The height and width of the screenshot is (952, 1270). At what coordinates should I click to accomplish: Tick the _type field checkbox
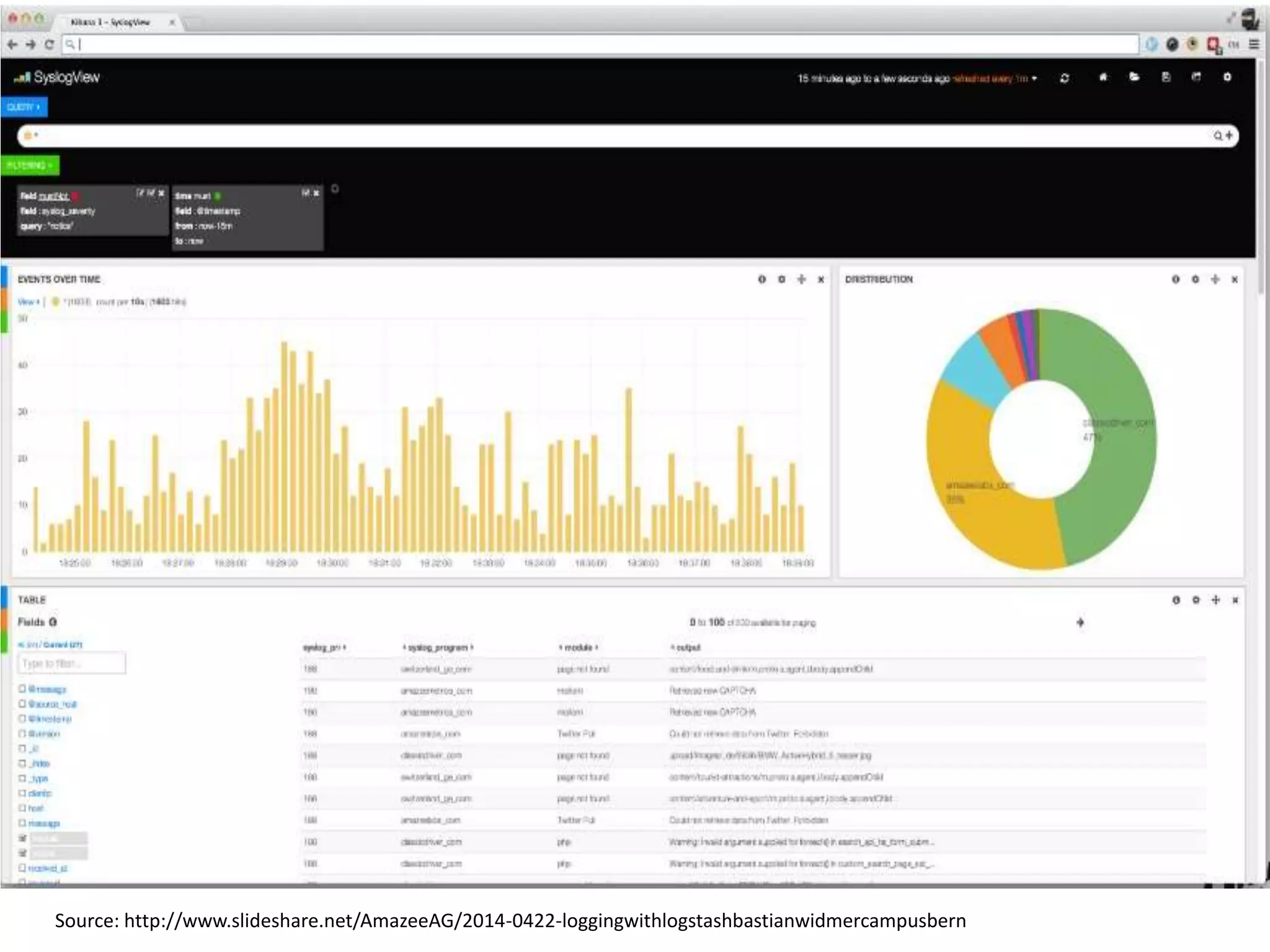22,778
